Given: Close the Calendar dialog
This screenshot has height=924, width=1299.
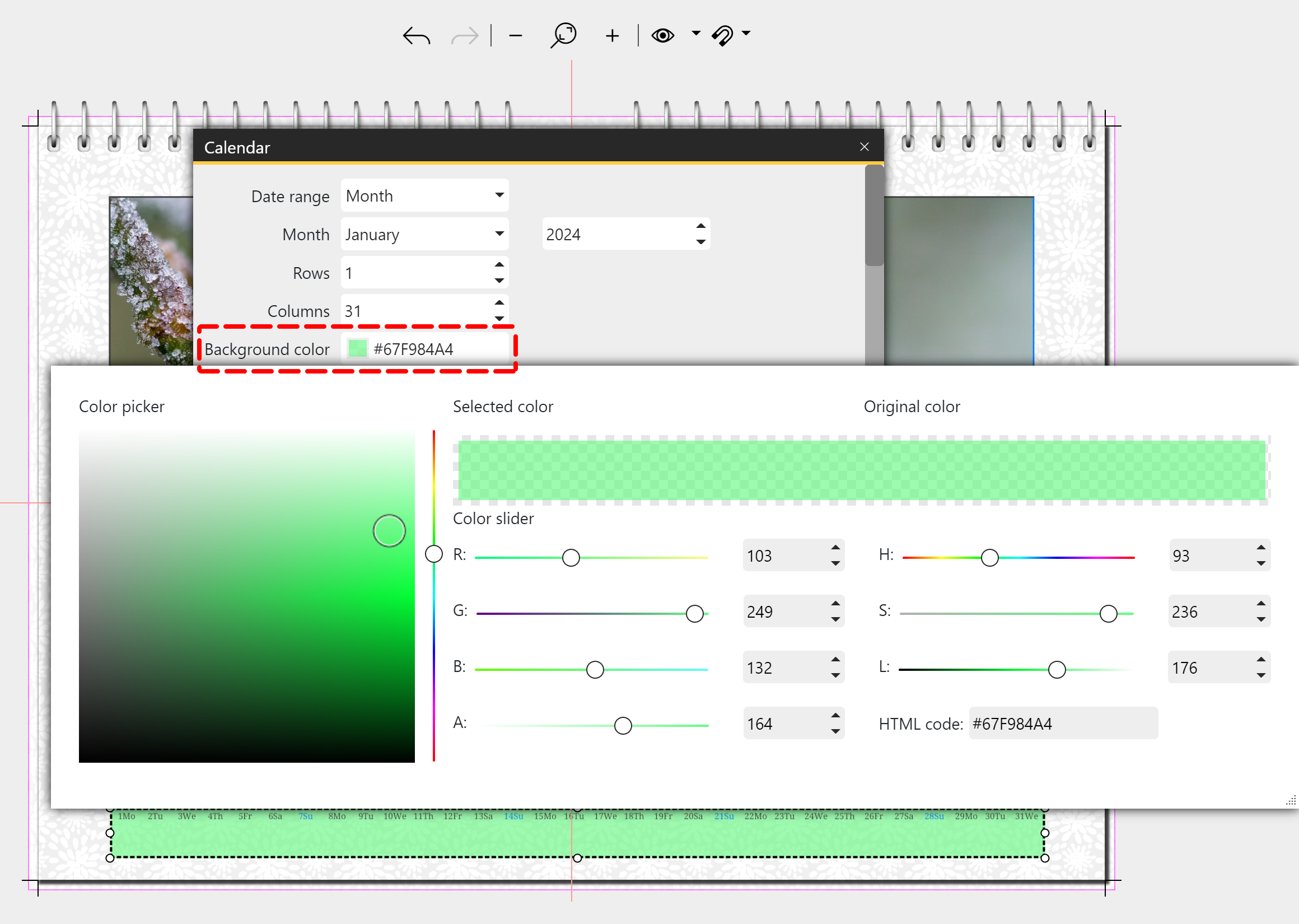Looking at the screenshot, I should [864, 147].
